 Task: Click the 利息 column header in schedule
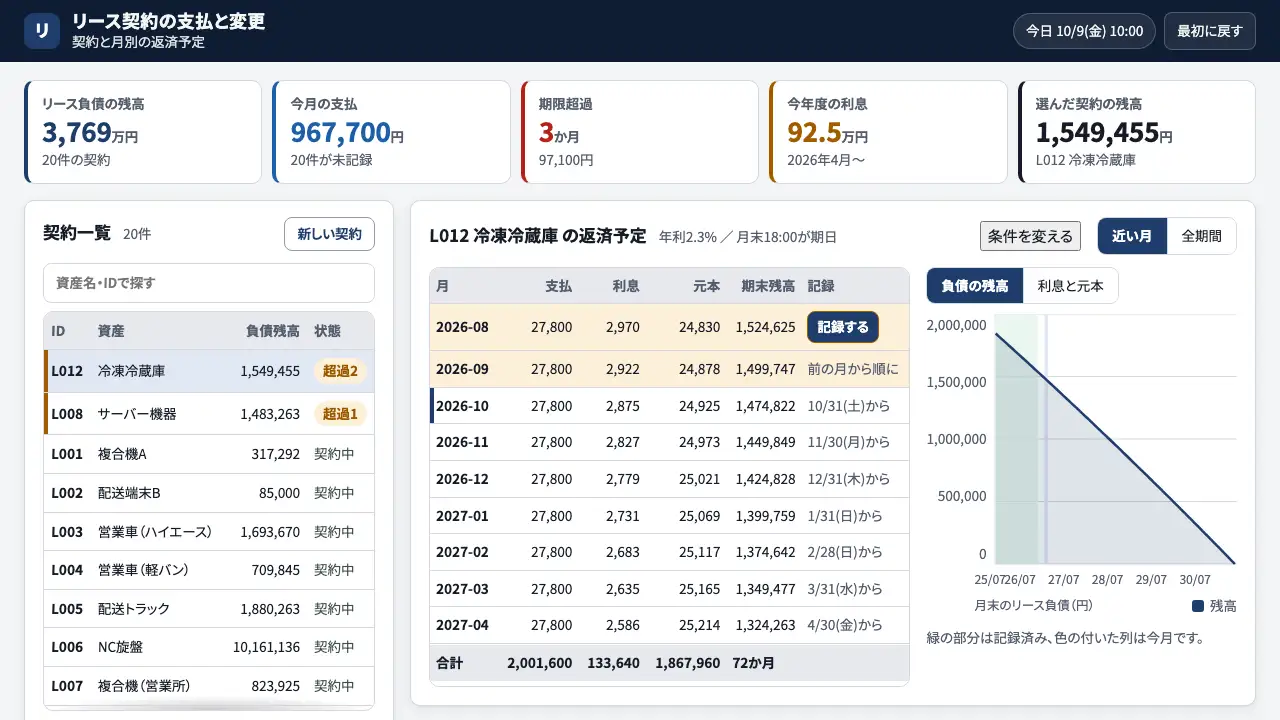(626, 286)
